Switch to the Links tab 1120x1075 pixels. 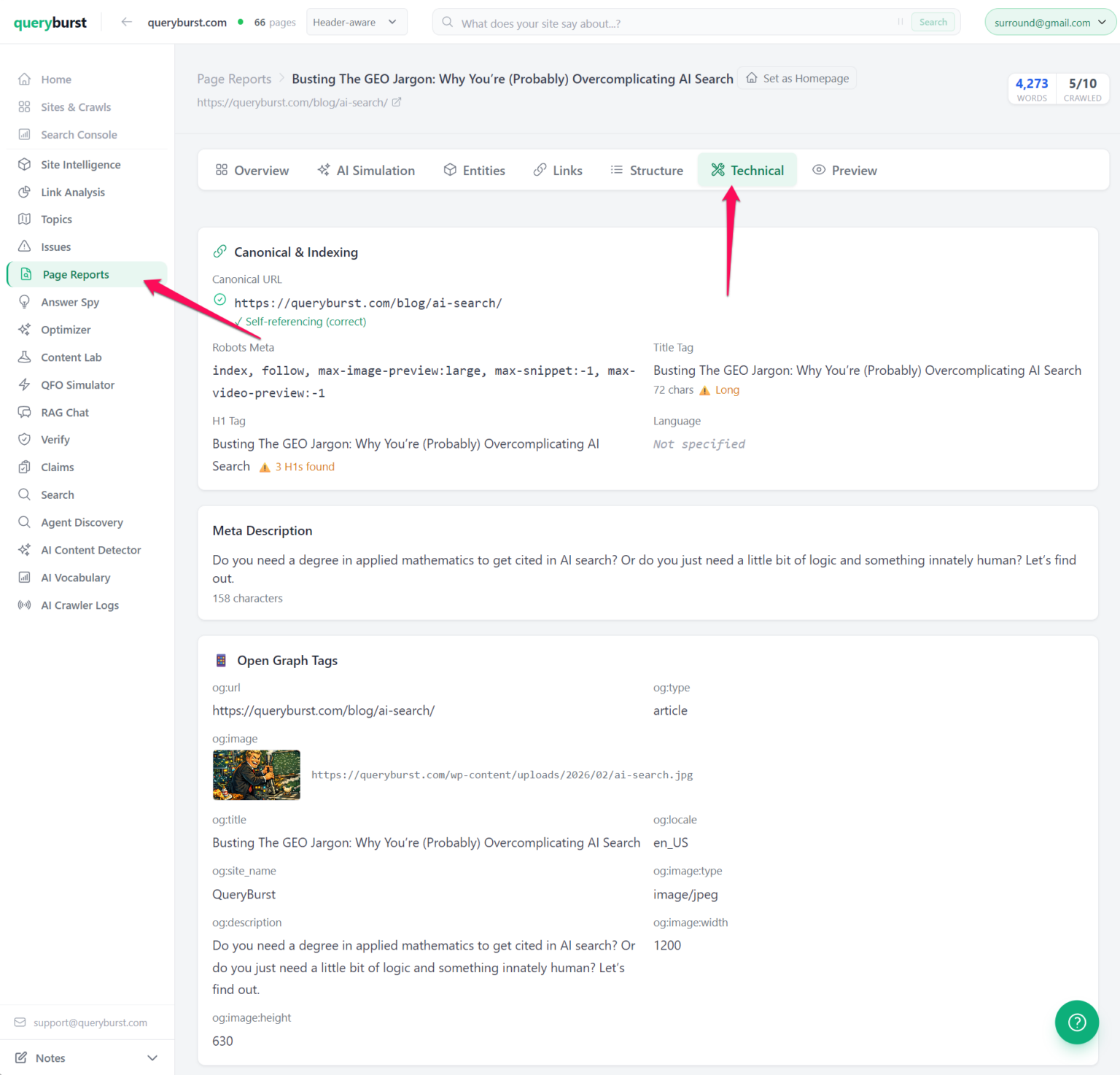pyautogui.click(x=558, y=171)
